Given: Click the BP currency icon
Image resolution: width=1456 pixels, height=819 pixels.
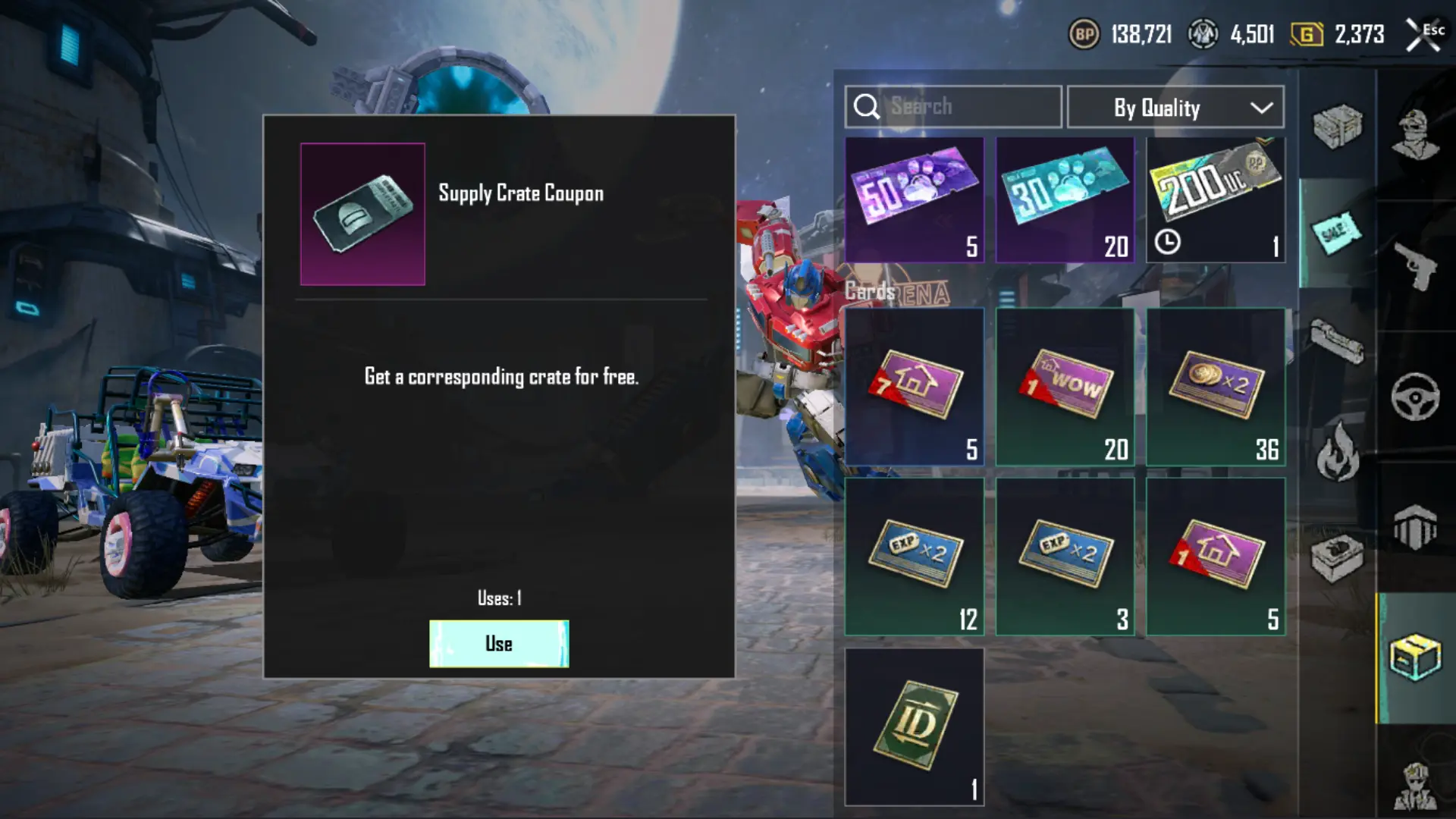Looking at the screenshot, I should pos(1084,34).
